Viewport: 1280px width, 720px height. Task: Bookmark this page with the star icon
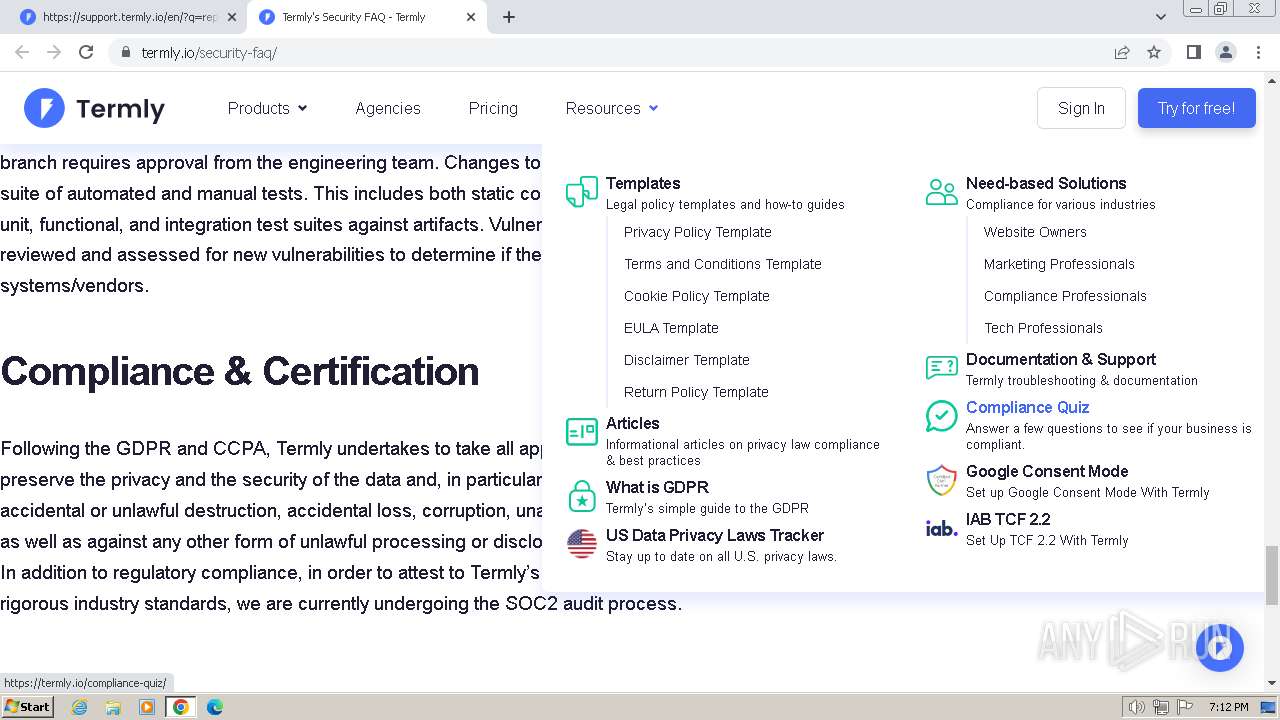coord(1154,52)
